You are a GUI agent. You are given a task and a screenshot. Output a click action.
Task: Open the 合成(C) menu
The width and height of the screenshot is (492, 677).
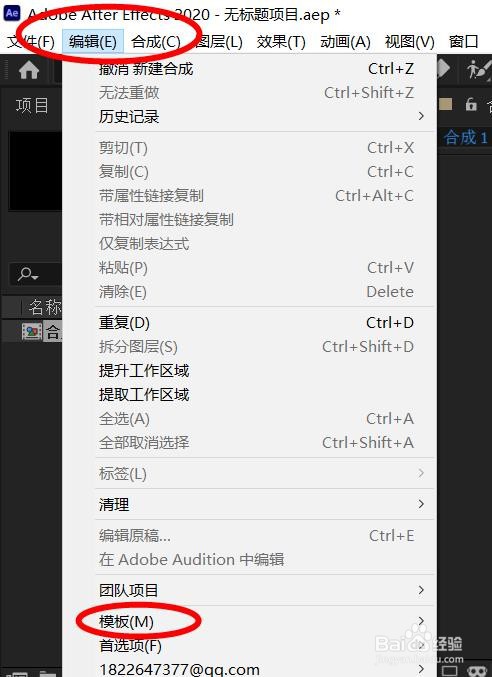(156, 42)
